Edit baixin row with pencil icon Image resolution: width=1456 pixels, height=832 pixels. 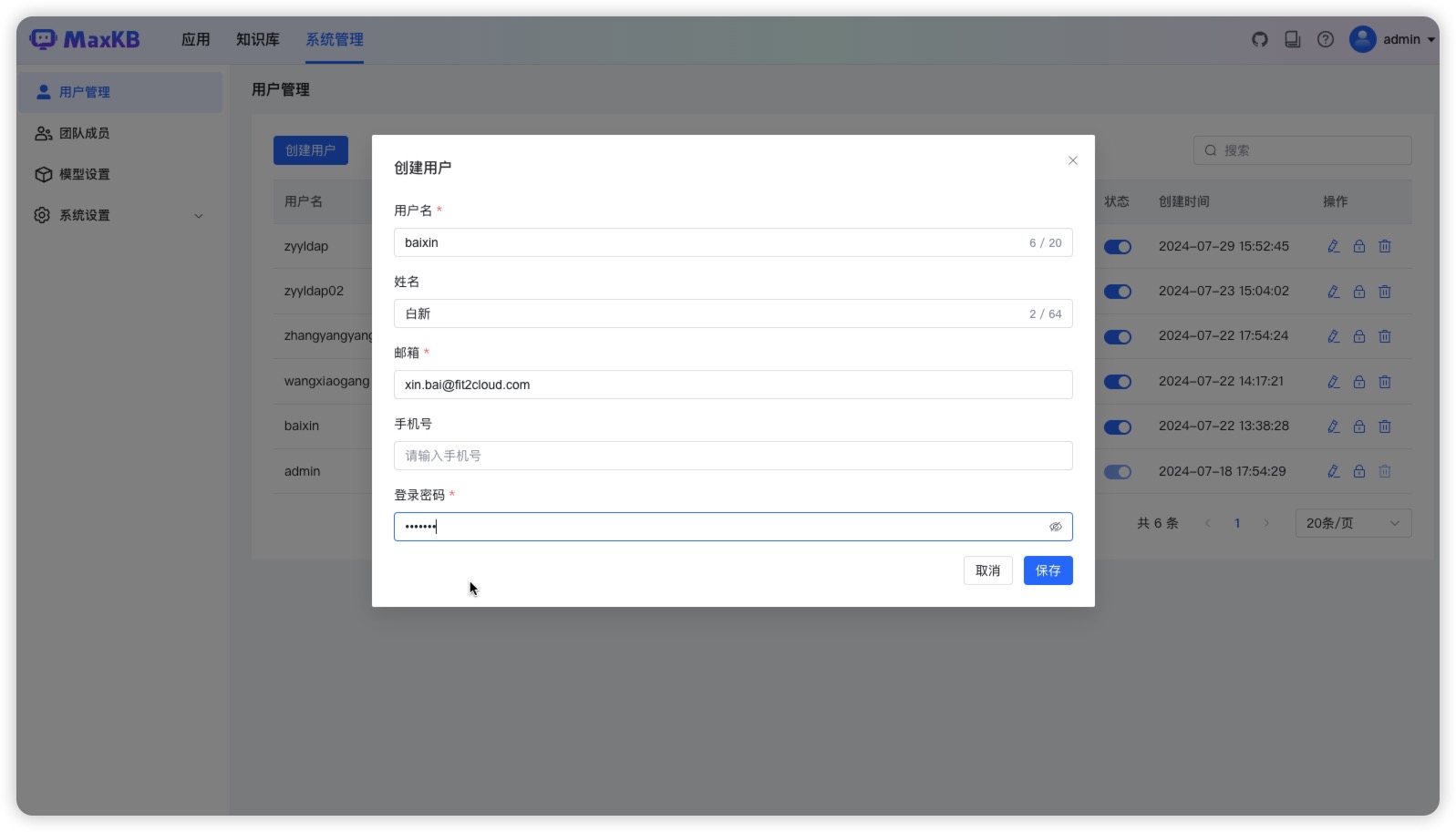1333,426
